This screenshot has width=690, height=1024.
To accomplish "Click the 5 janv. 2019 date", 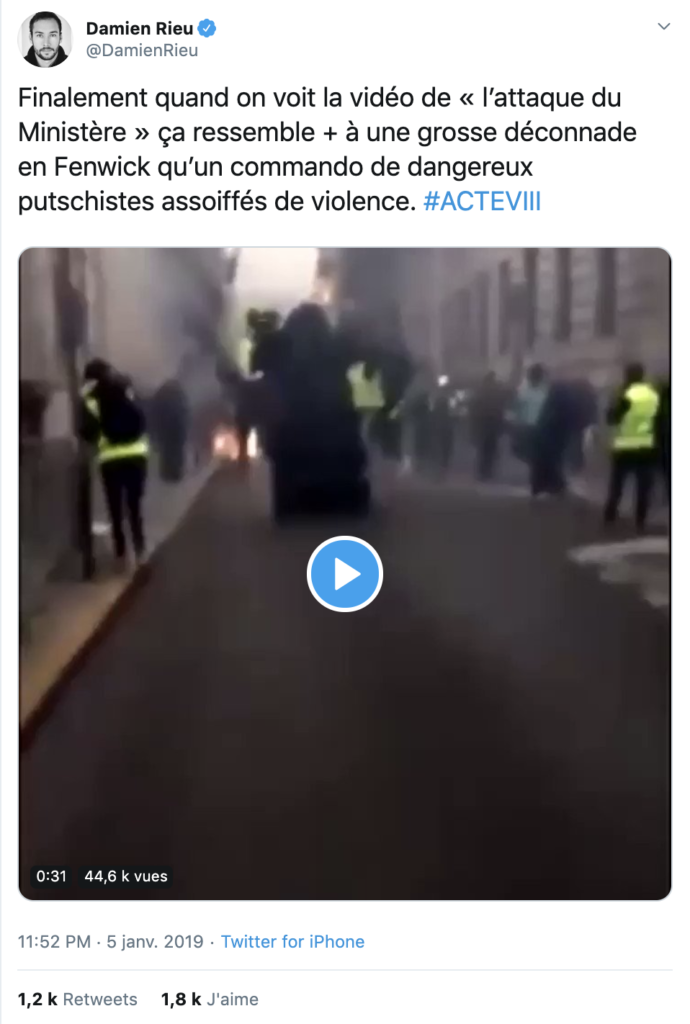I will coord(155,941).
